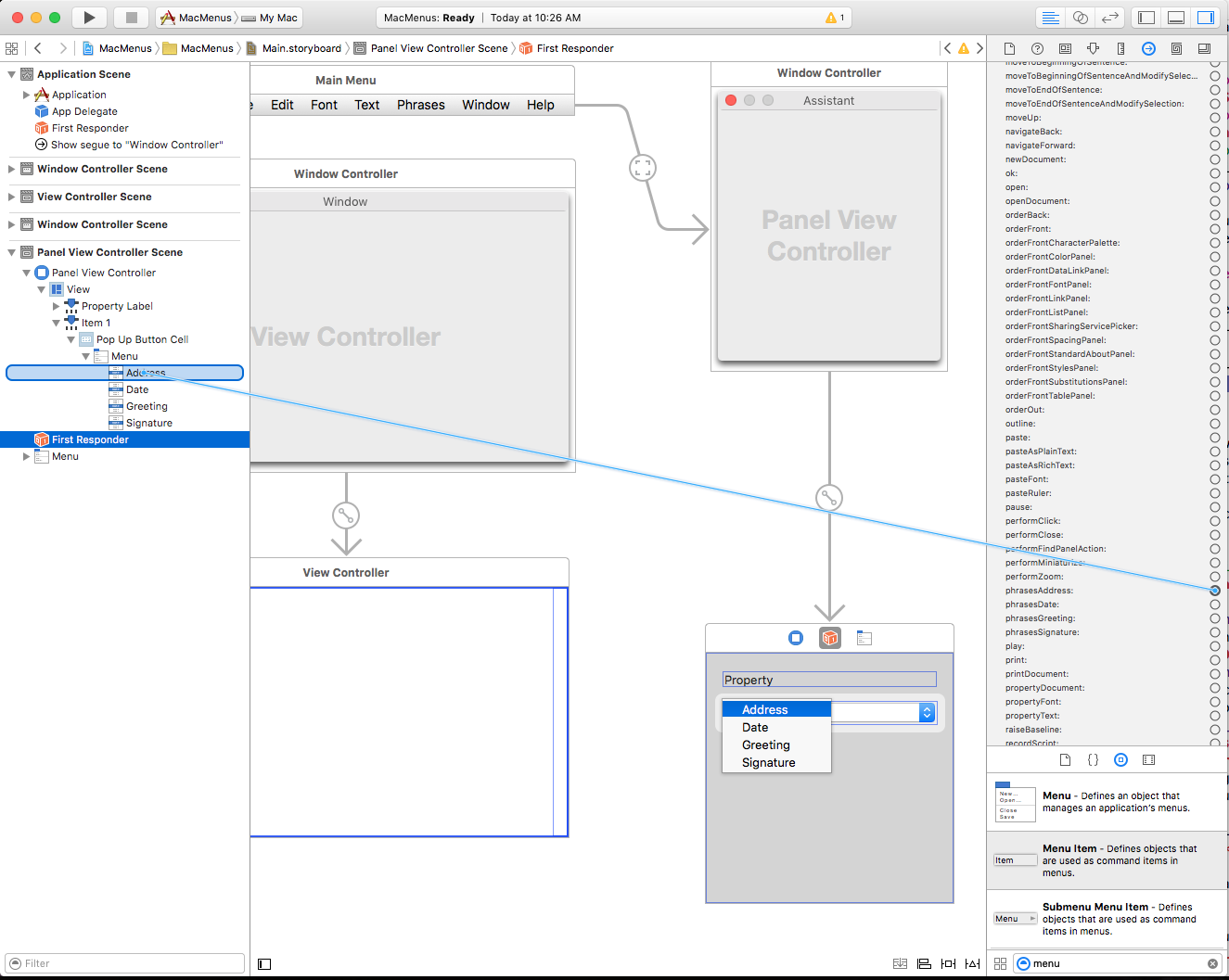1229x980 pixels.
Task: Toggle document outline button at canvas bottom
Action: 264,964
